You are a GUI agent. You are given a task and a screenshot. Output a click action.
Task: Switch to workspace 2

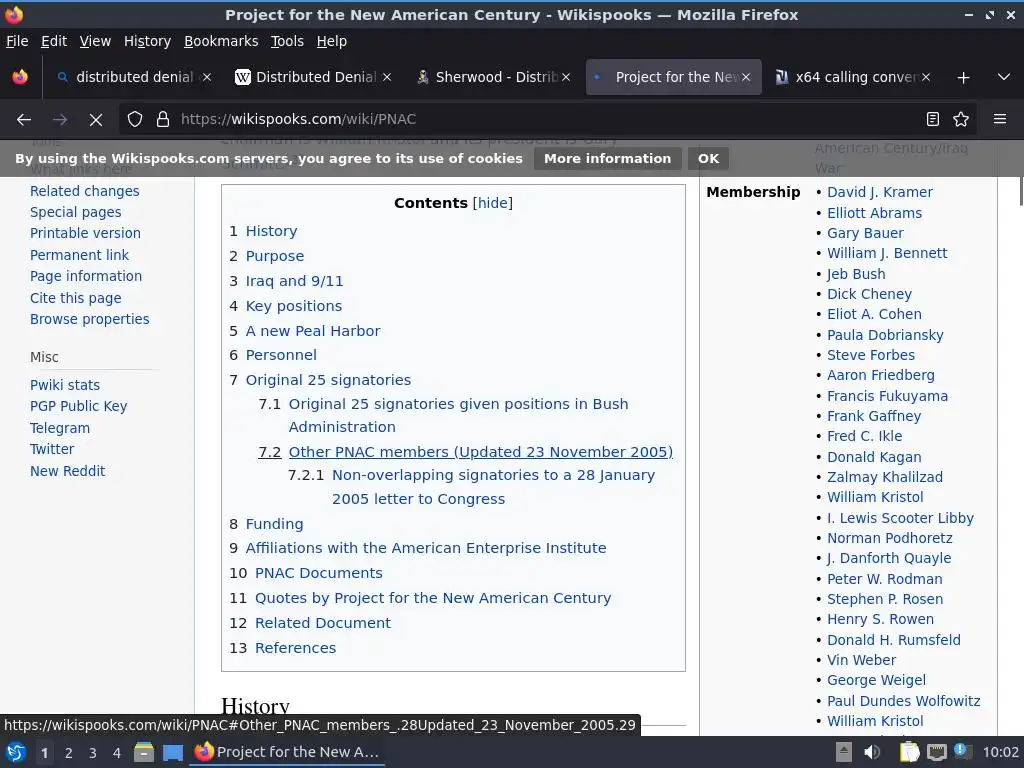tap(69, 753)
